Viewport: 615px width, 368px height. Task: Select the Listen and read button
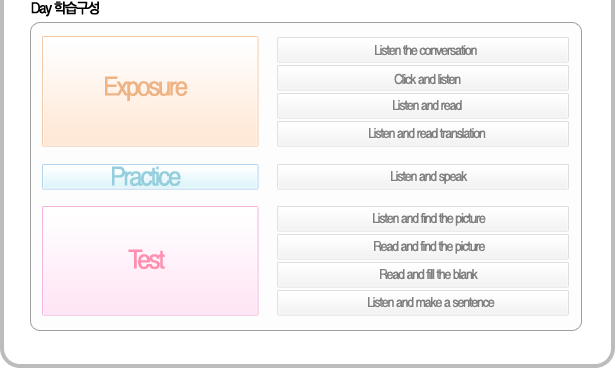423,106
